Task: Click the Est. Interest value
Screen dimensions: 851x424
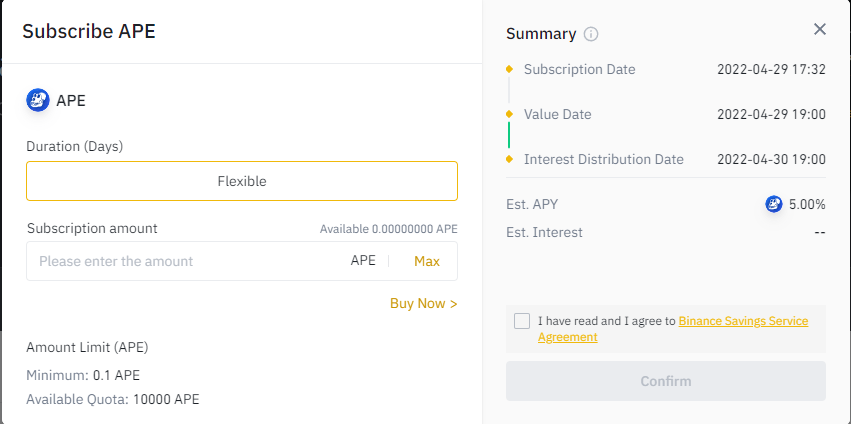Action: (x=820, y=232)
